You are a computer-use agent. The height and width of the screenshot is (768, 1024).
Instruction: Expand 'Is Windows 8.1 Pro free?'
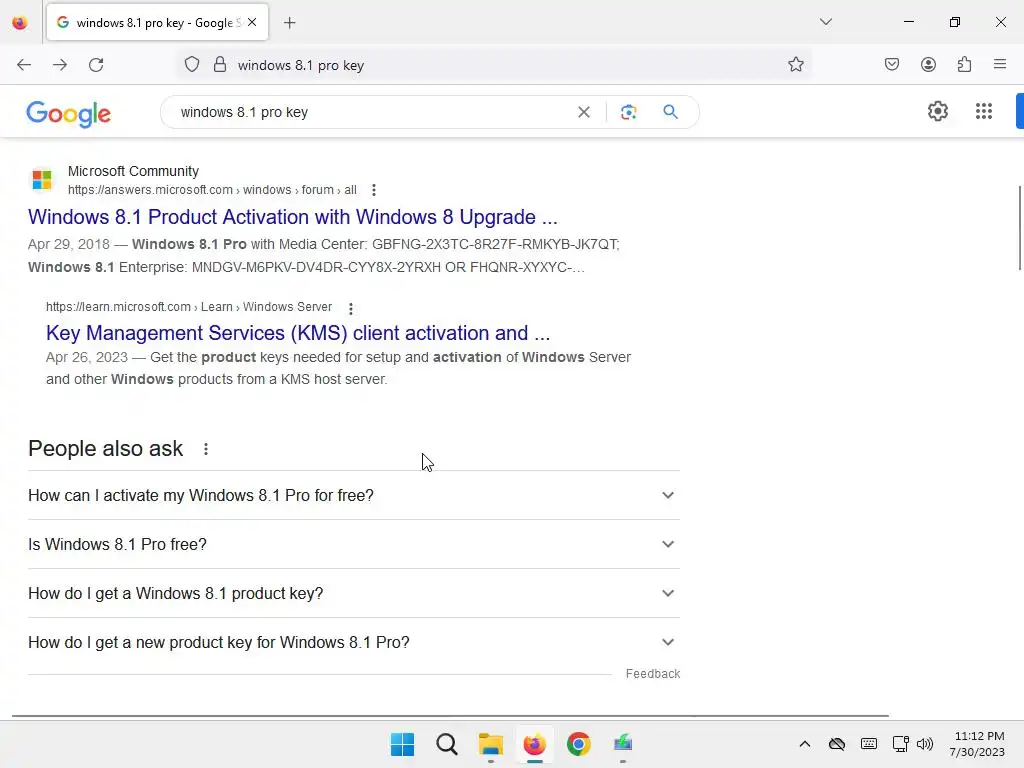coord(353,545)
